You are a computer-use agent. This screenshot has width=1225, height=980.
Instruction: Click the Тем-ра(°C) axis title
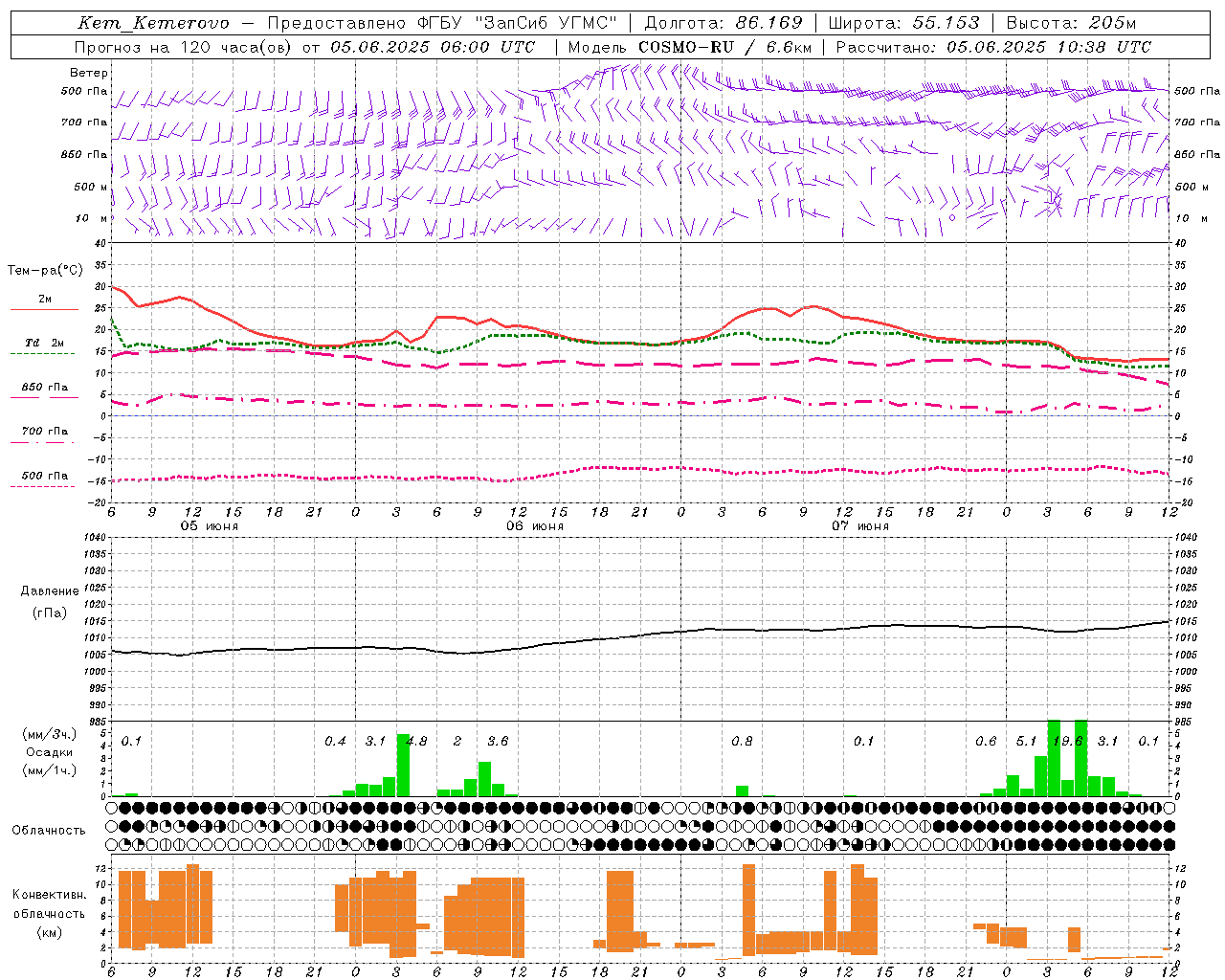click(x=45, y=271)
